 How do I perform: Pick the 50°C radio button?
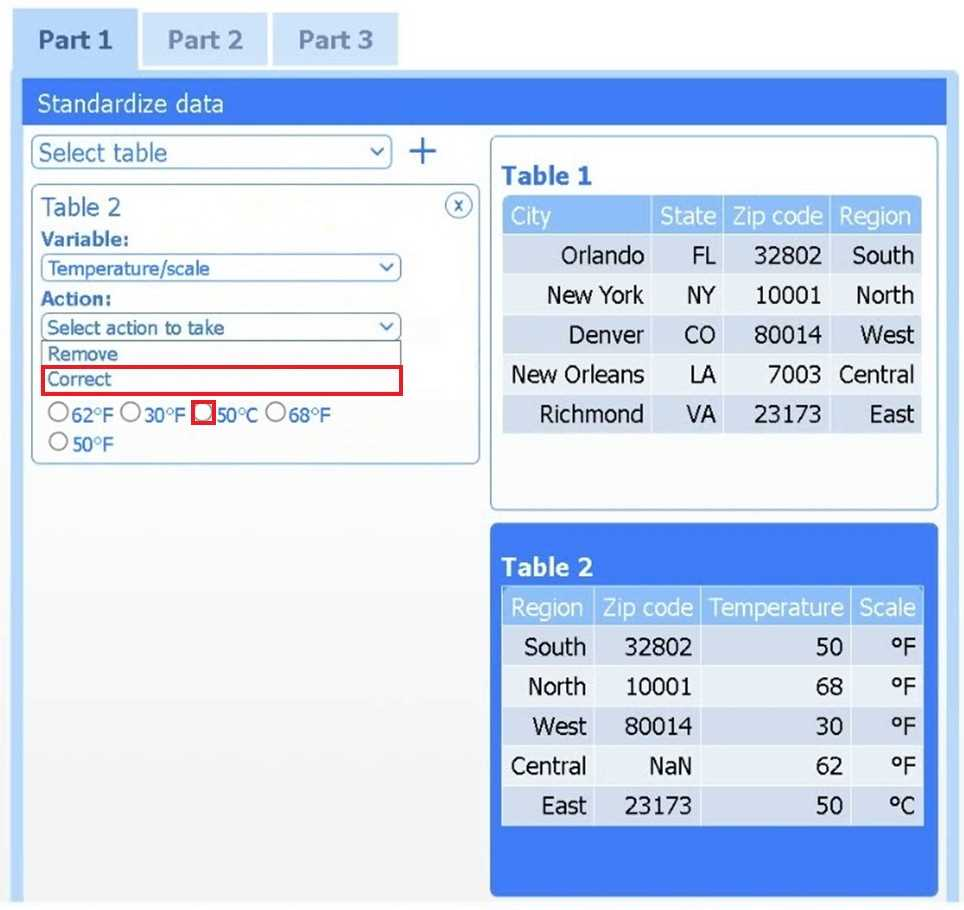pos(204,413)
